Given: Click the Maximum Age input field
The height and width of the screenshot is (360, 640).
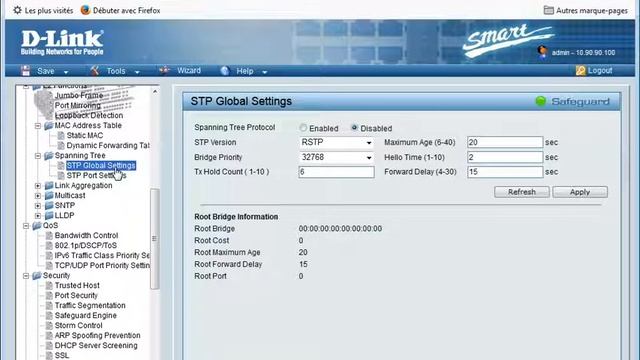Looking at the screenshot, I should click(x=505, y=142).
